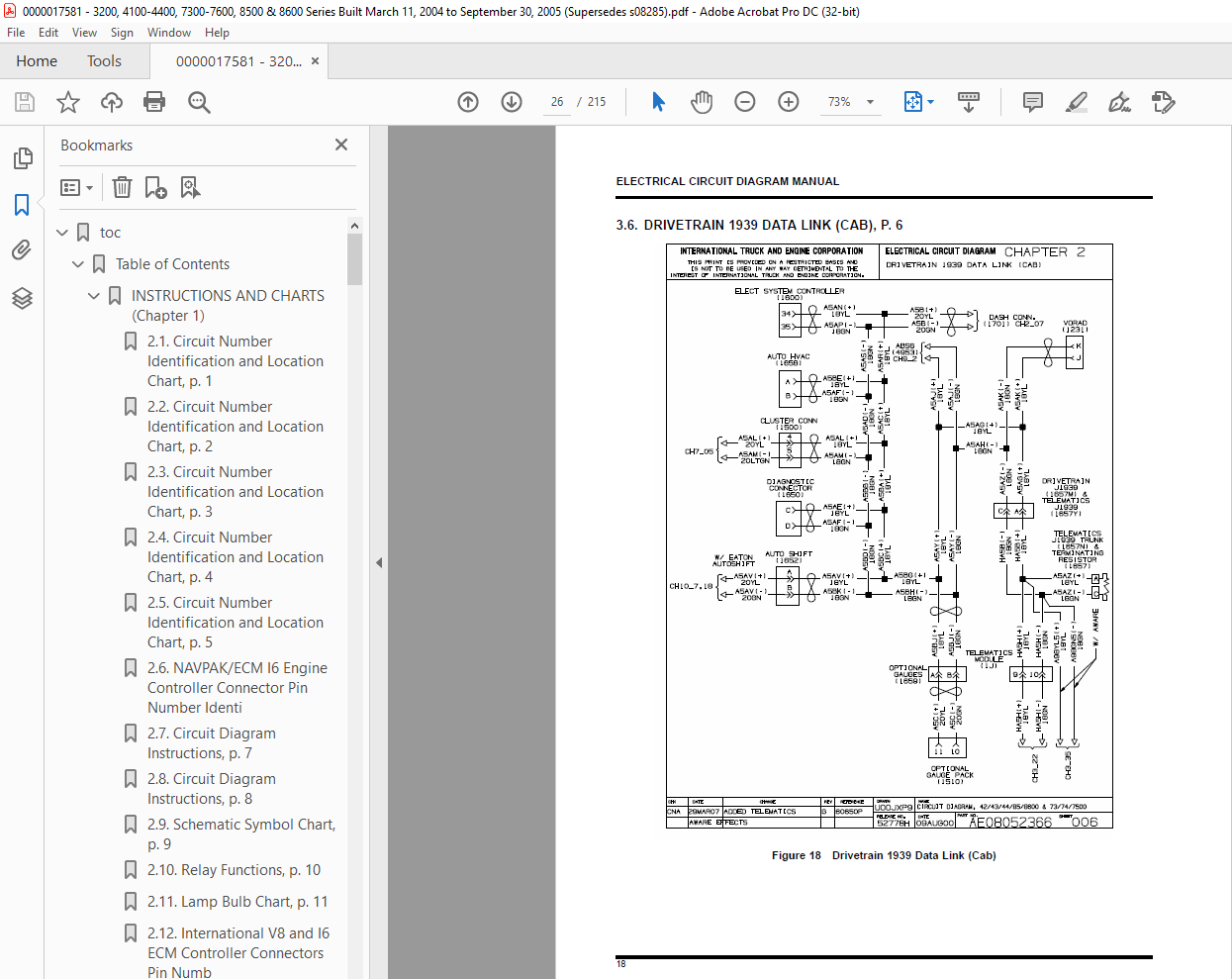The width and height of the screenshot is (1232, 979).
Task: Go to the previous page arrow
Action: 468,102
